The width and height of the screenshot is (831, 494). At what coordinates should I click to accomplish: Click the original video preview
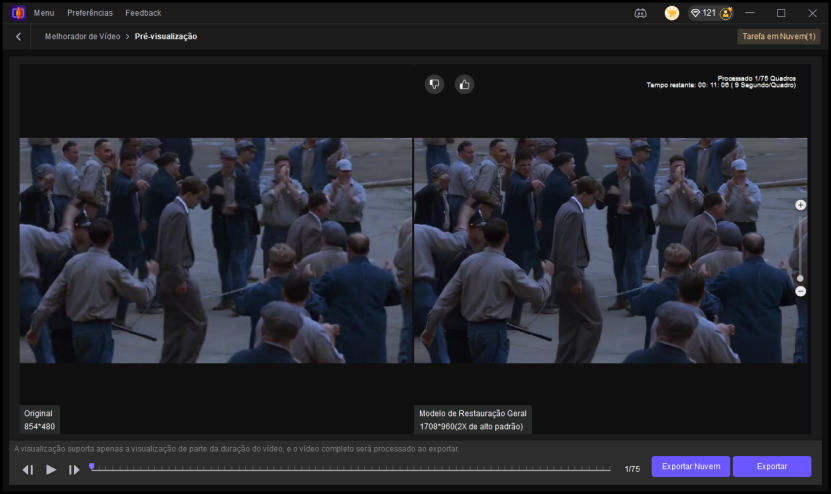point(216,251)
